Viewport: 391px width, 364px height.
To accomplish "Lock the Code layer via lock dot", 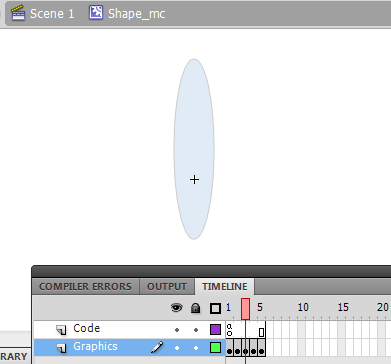I will (x=196, y=330).
